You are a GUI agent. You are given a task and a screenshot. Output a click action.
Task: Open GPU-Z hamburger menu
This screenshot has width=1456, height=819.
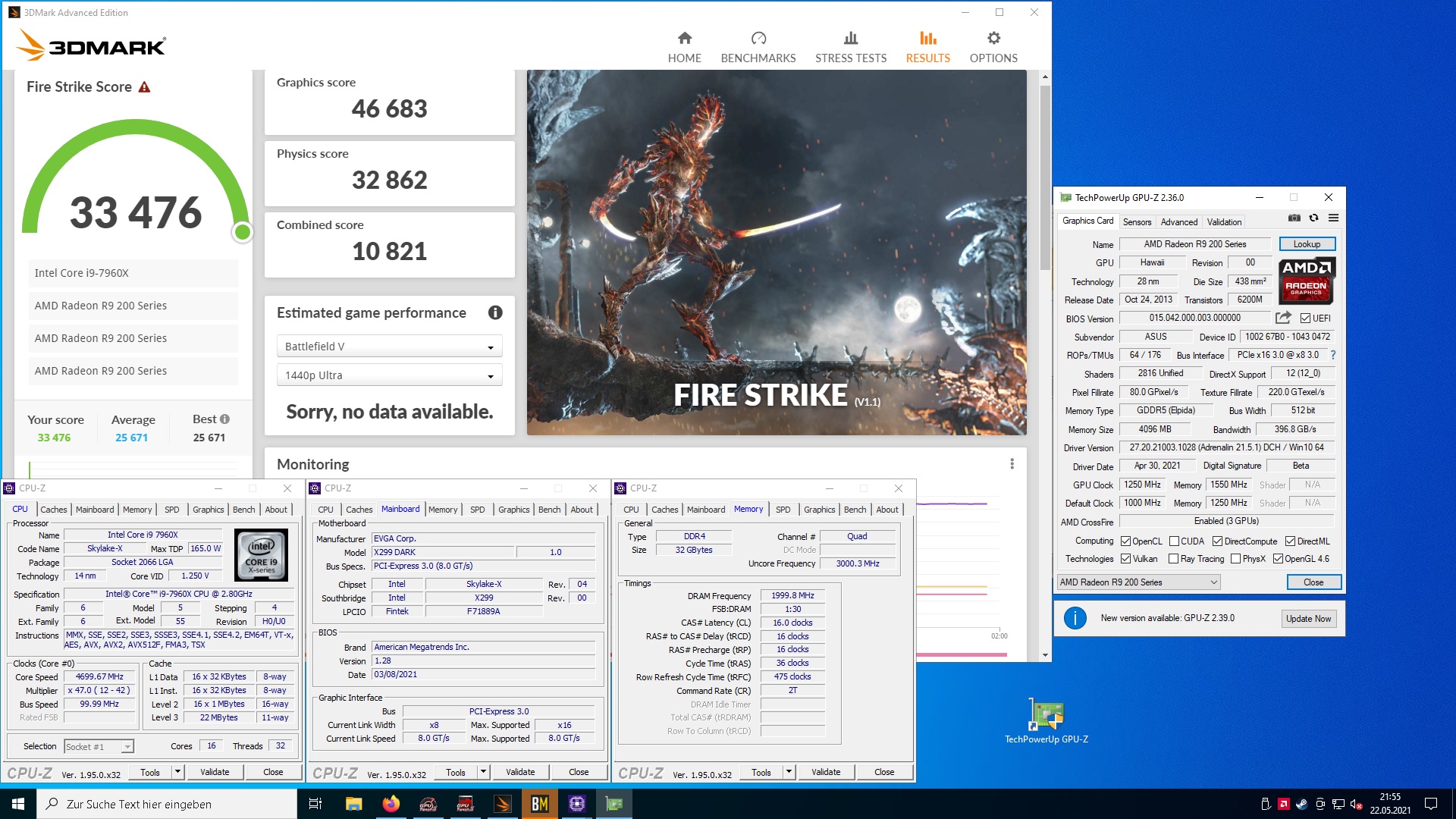pyautogui.click(x=1333, y=218)
